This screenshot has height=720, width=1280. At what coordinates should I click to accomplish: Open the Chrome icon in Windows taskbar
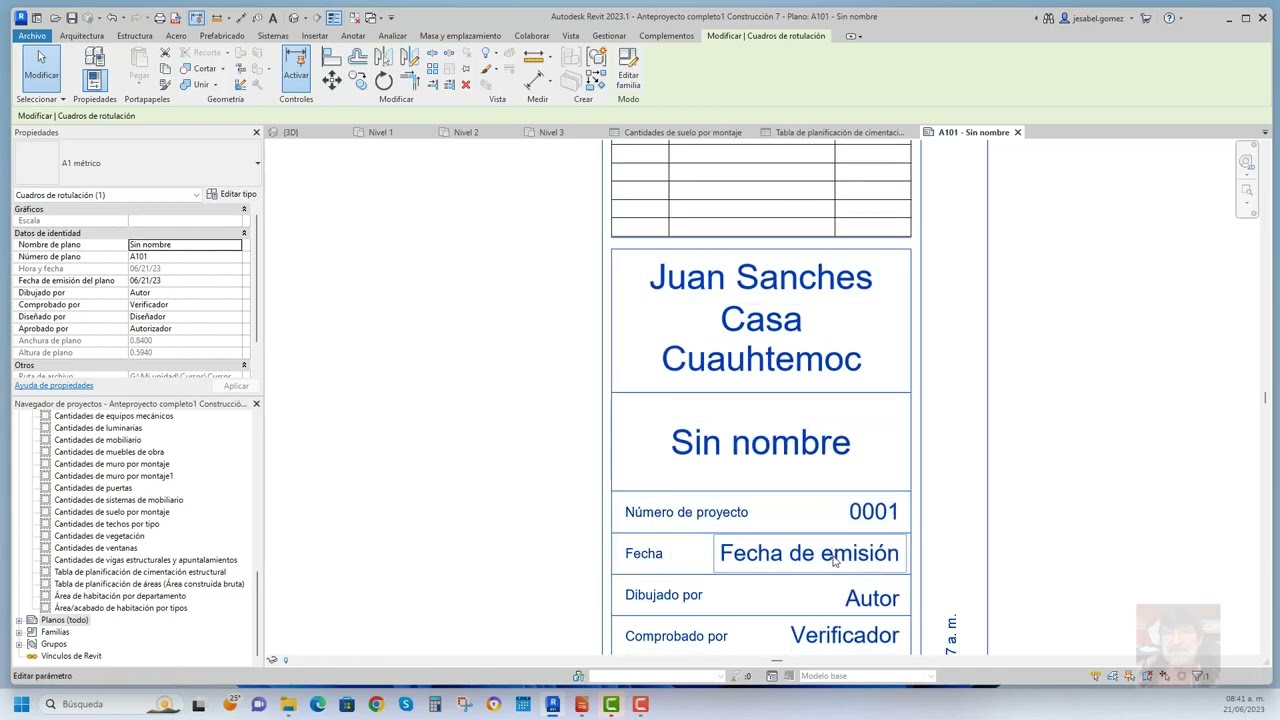click(x=376, y=705)
